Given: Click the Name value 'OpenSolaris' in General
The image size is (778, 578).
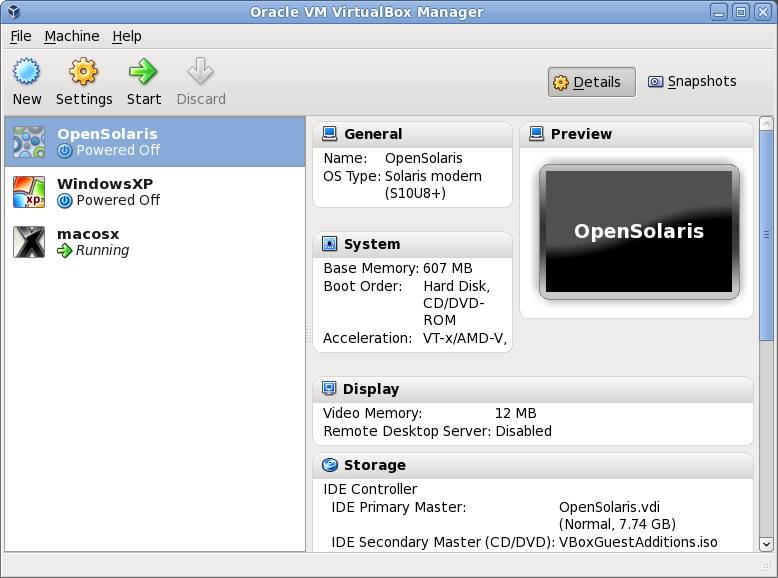Looking at the screenshot, I should (424, 158).
